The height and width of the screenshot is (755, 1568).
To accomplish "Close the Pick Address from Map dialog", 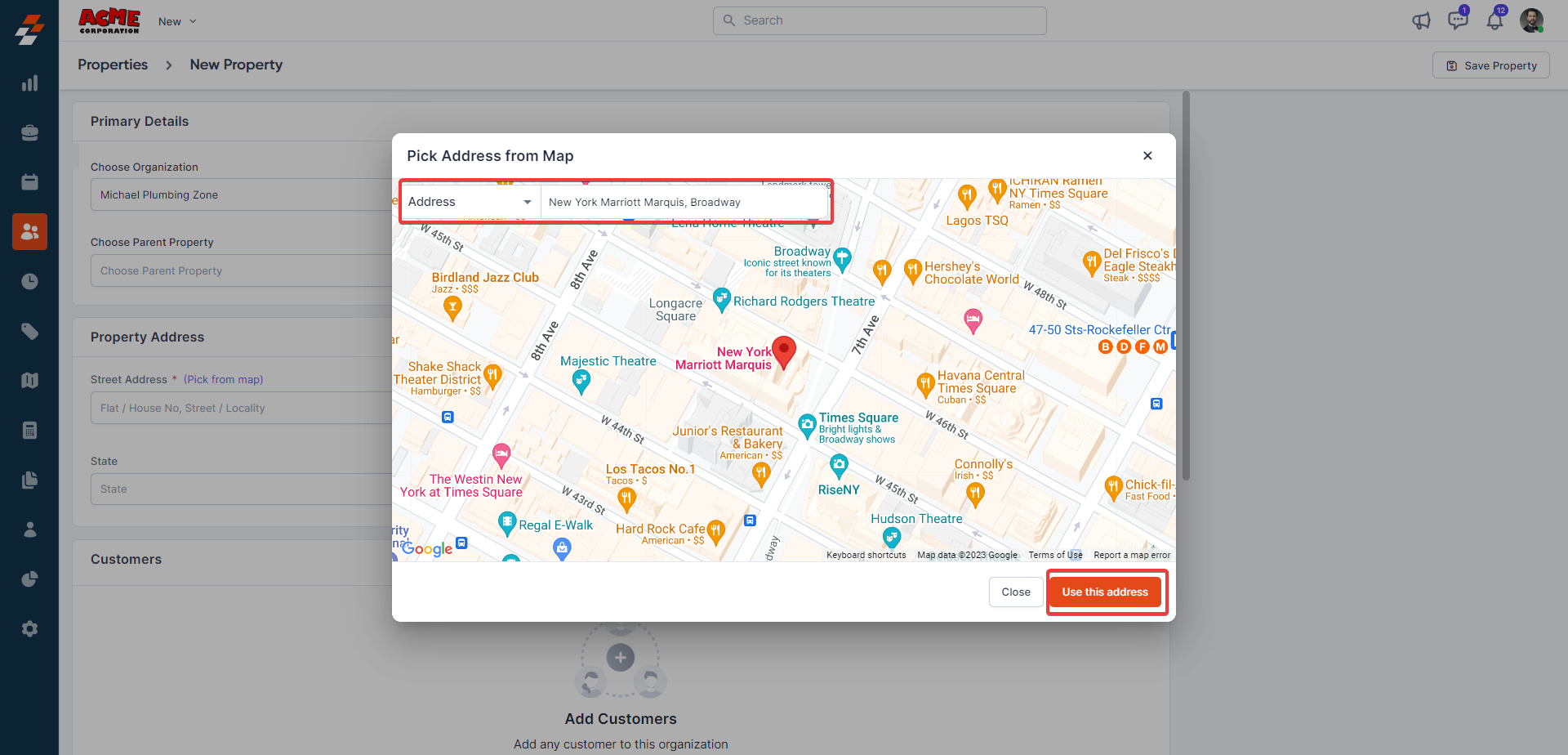I will click(x=1147, y=155).
